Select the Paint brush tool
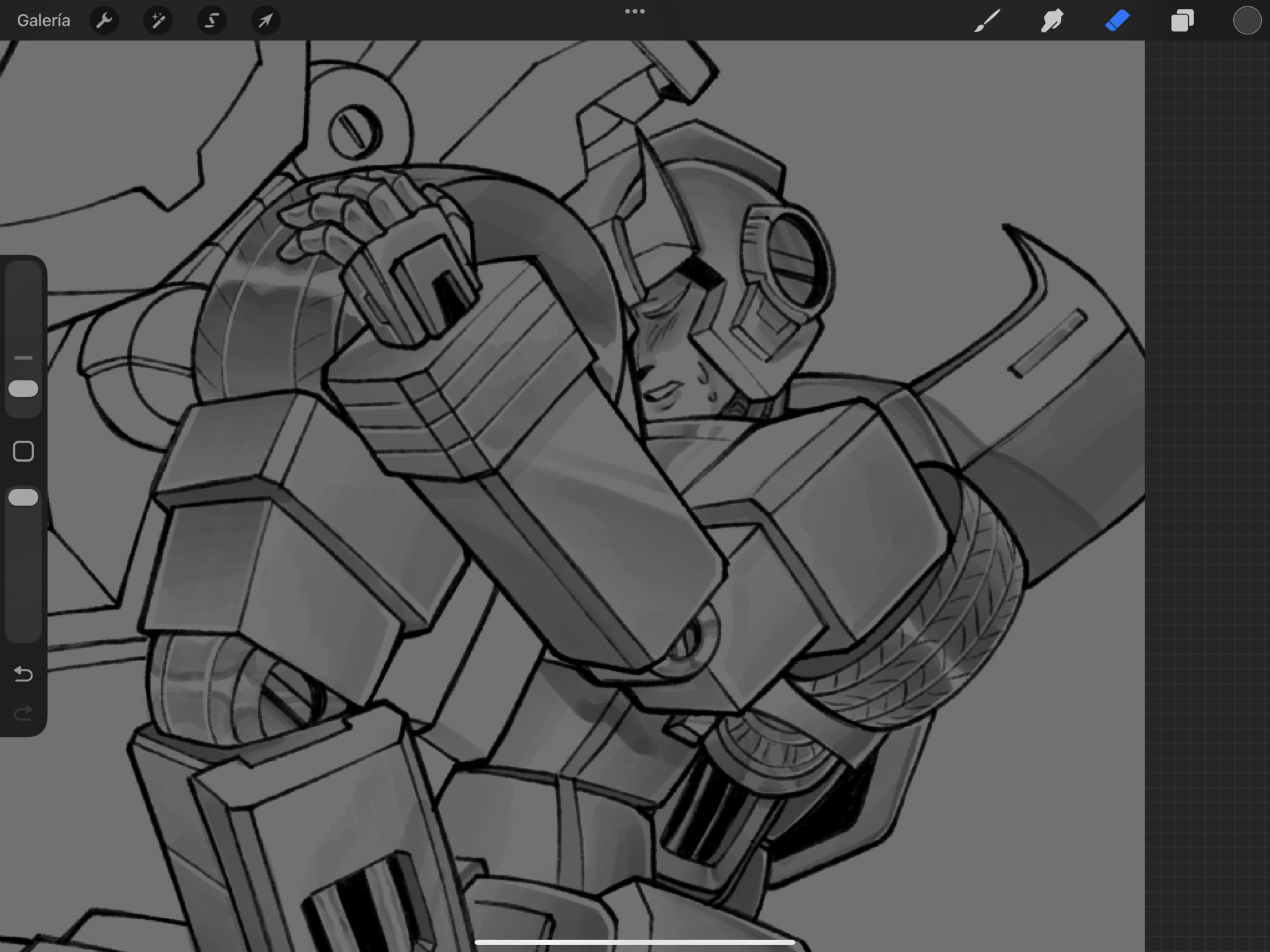 [x=987, y=21]
